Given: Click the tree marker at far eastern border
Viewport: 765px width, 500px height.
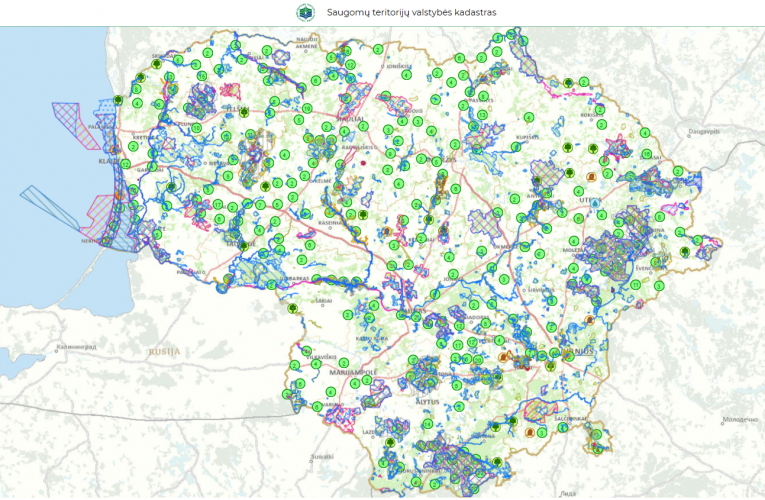Looking at the screenshot, I should (685, 252).
